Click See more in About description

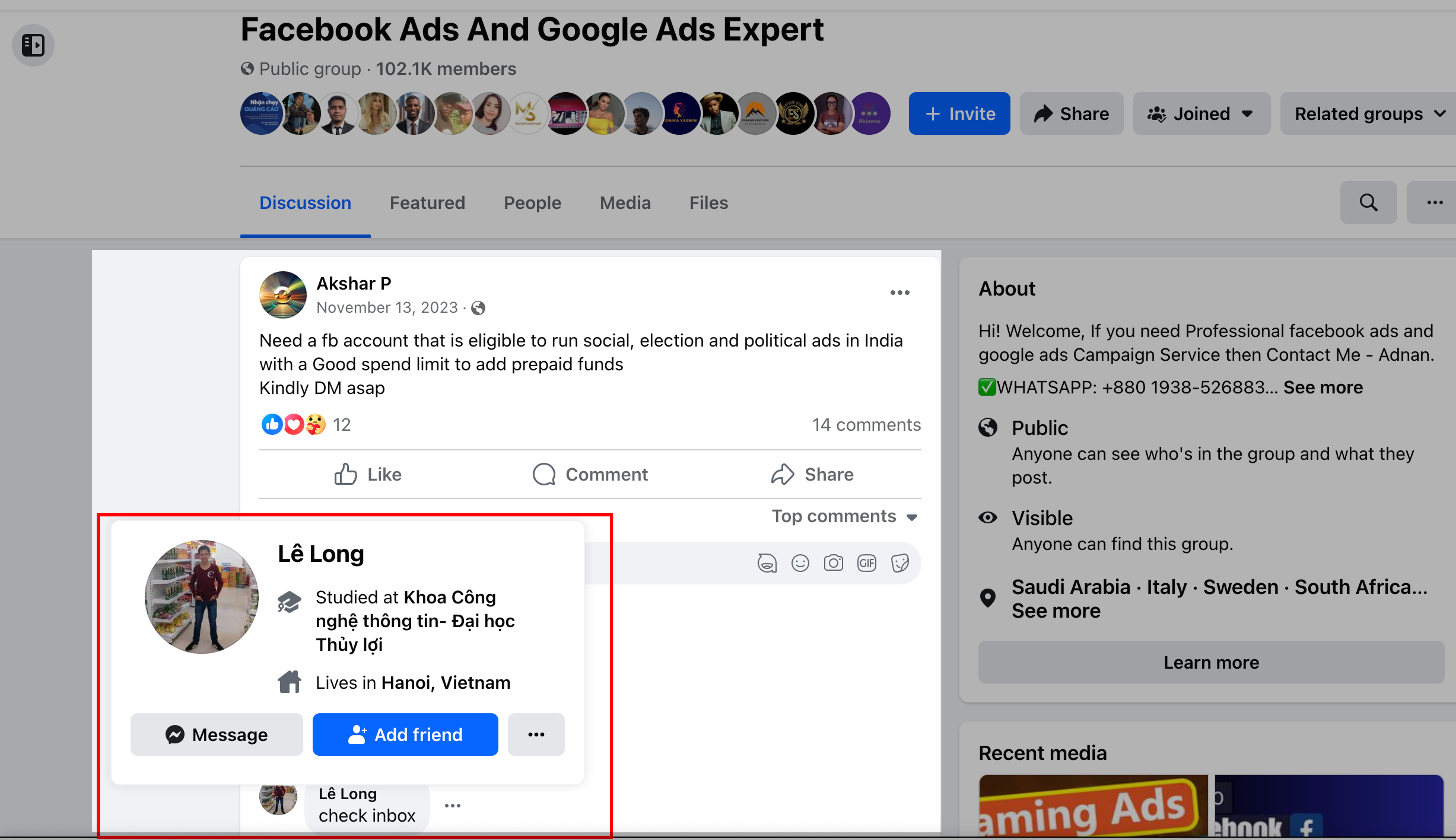tap(1323, 387)
